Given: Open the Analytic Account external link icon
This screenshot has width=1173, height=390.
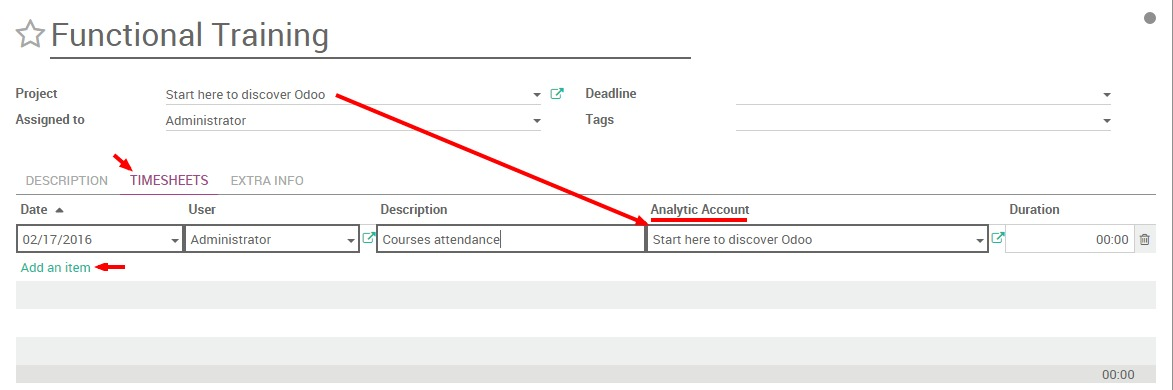Looking at the screenshot, I should [x=997, y=238].
